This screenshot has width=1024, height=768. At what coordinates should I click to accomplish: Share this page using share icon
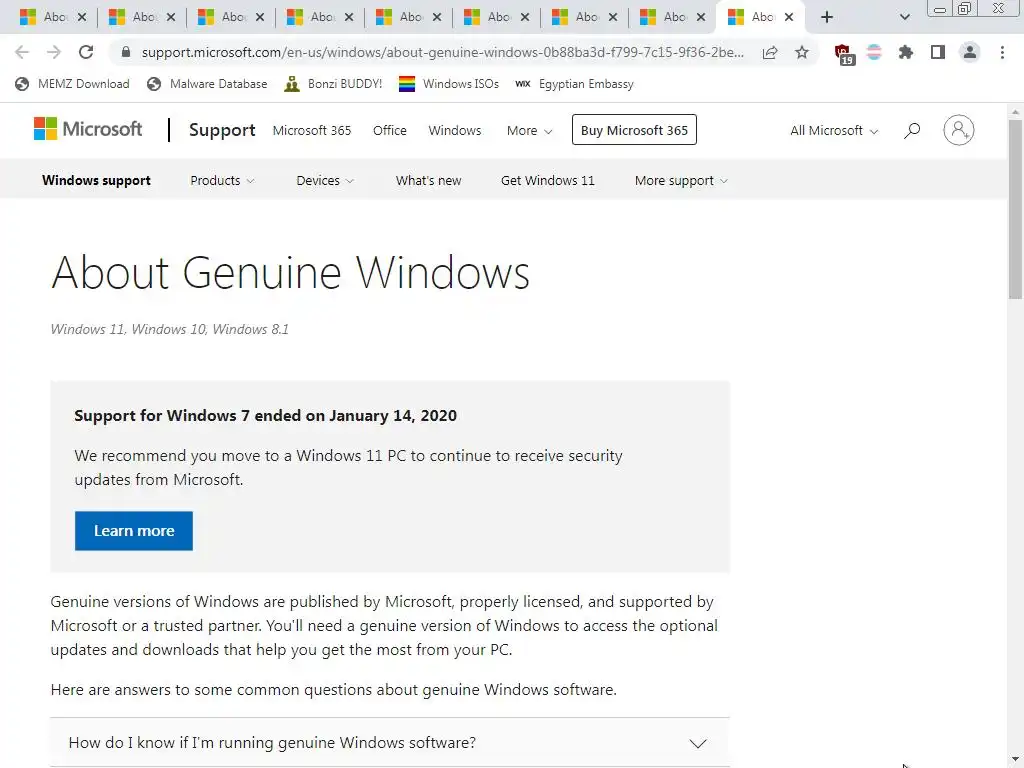(x=770, y=52)
